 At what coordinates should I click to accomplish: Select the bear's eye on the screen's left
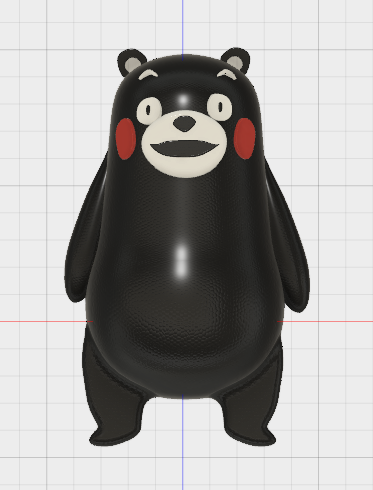[x=149, y=111]
